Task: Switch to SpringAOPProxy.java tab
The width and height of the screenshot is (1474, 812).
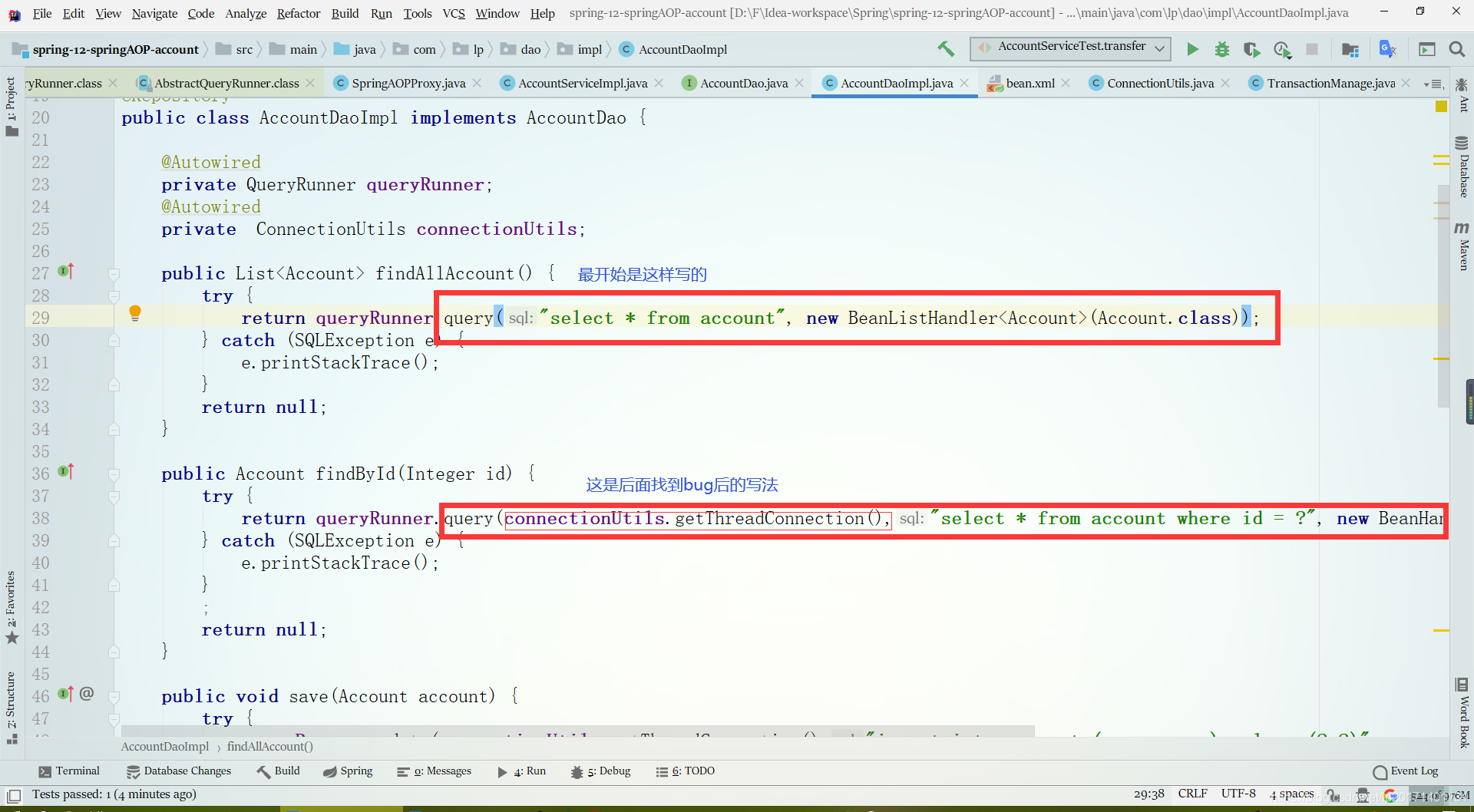Action: 408,83
